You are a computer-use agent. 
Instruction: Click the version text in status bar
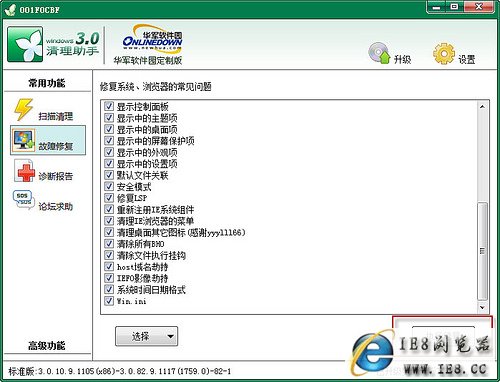tap(120, 371)
